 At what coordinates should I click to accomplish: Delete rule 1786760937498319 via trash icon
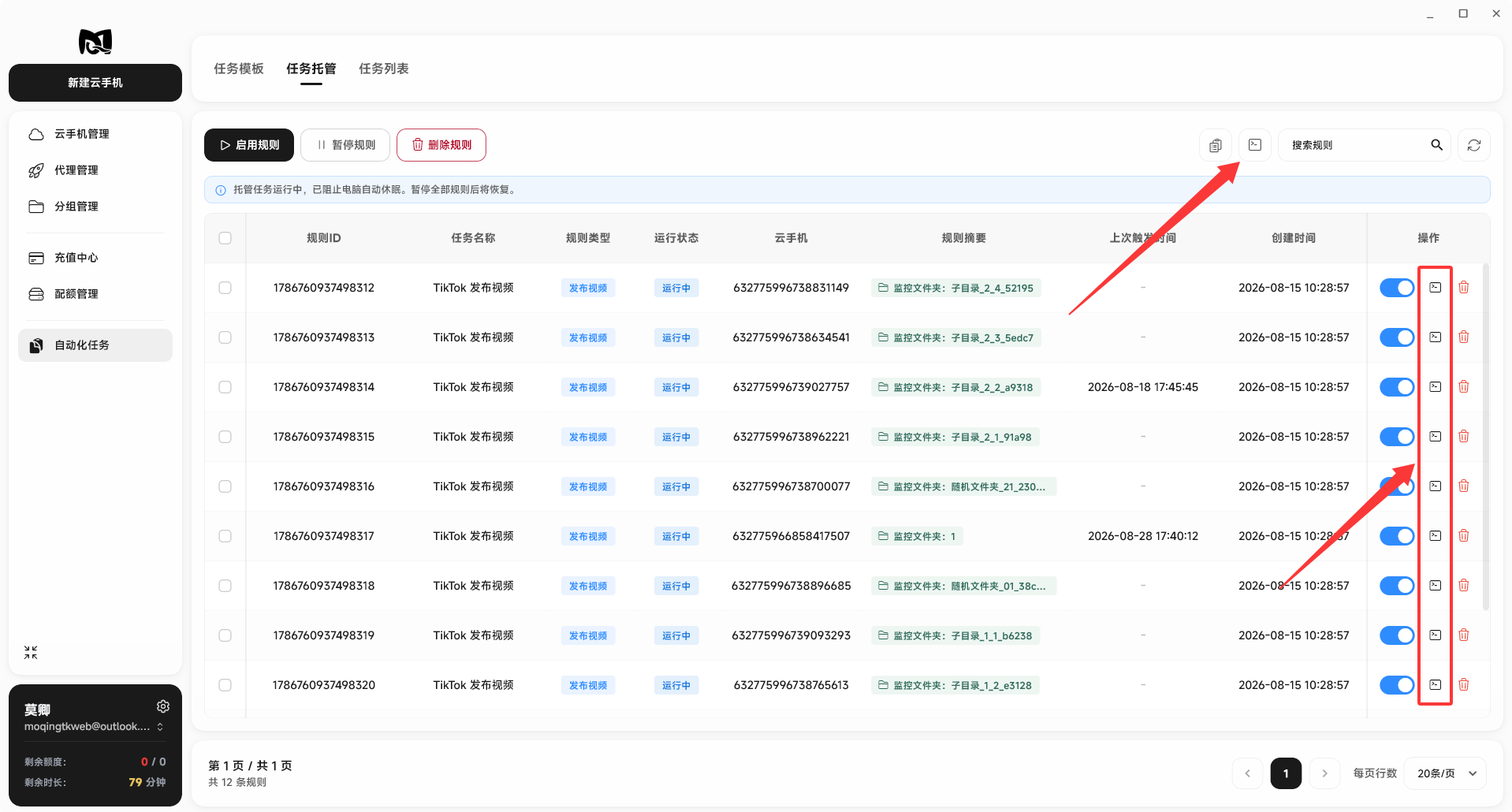[1464, 635]
